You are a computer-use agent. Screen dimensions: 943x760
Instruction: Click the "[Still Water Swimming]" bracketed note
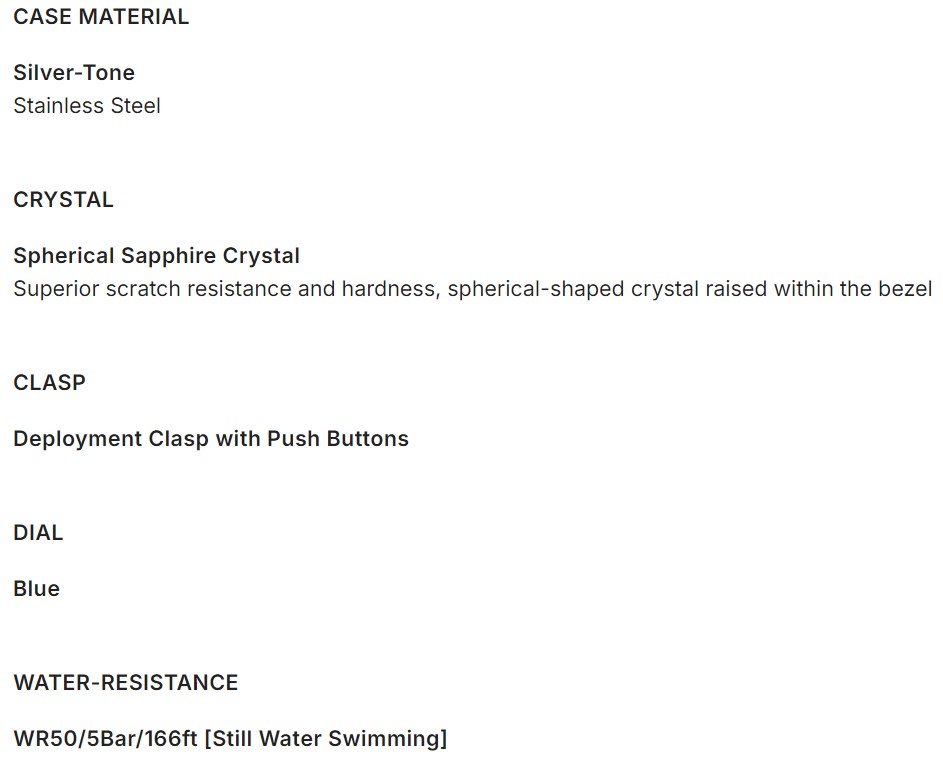point(325,739)
